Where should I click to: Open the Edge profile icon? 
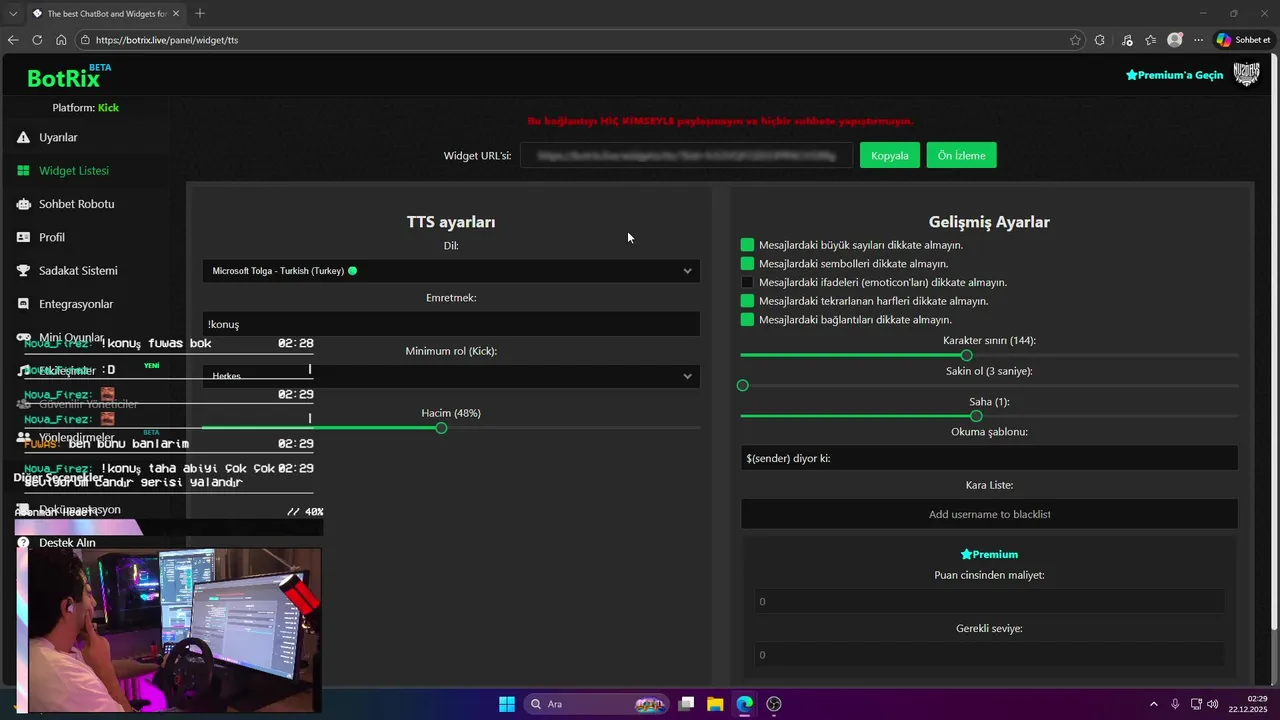tap(1175, 40)
